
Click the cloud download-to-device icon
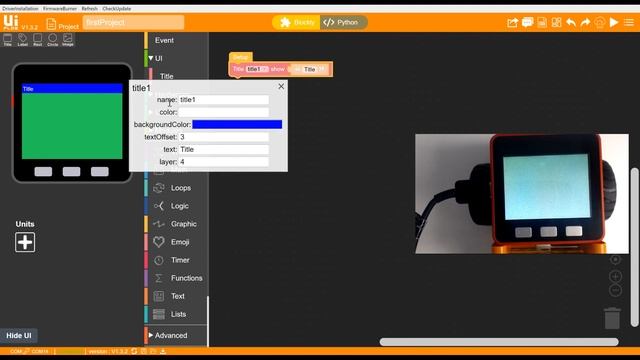[600, 22]
